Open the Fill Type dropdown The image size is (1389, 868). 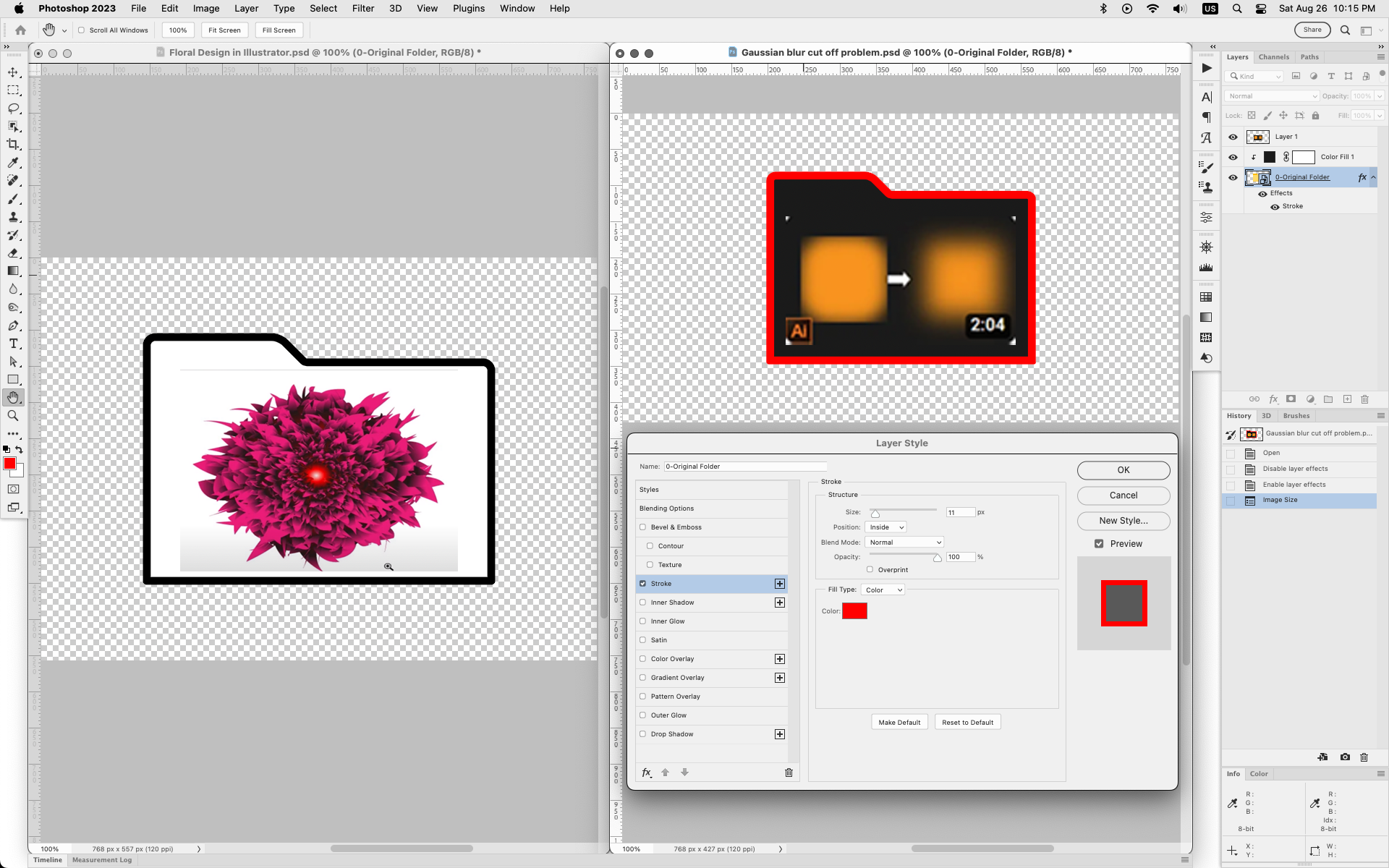click(883, 590)
